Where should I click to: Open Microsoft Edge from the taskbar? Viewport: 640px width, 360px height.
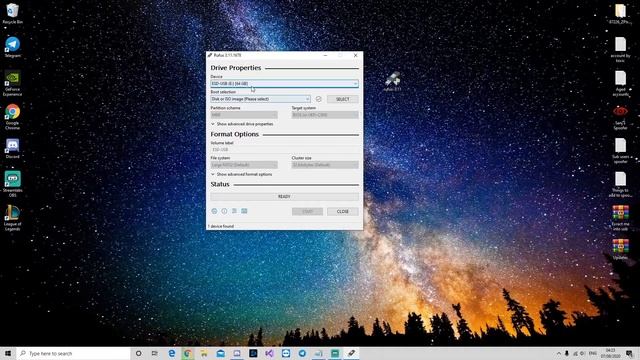(x=171, y=353)
